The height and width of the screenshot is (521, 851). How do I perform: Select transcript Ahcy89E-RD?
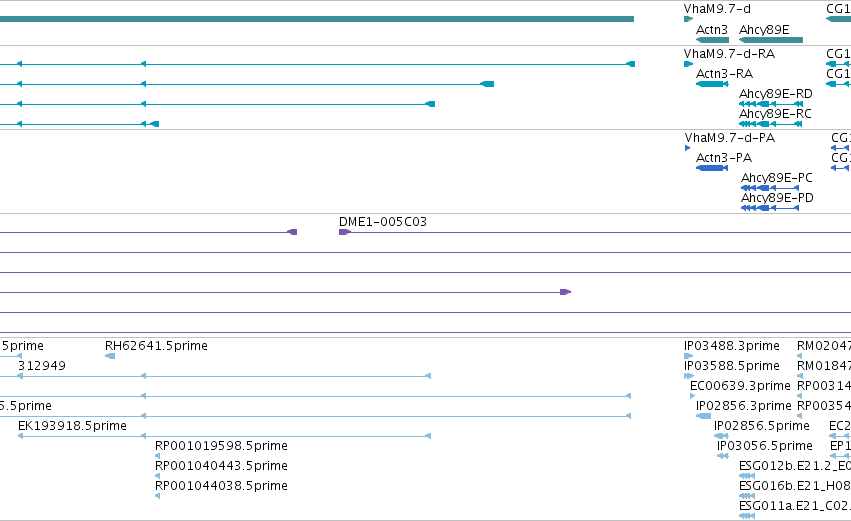[x=771, y=104]
